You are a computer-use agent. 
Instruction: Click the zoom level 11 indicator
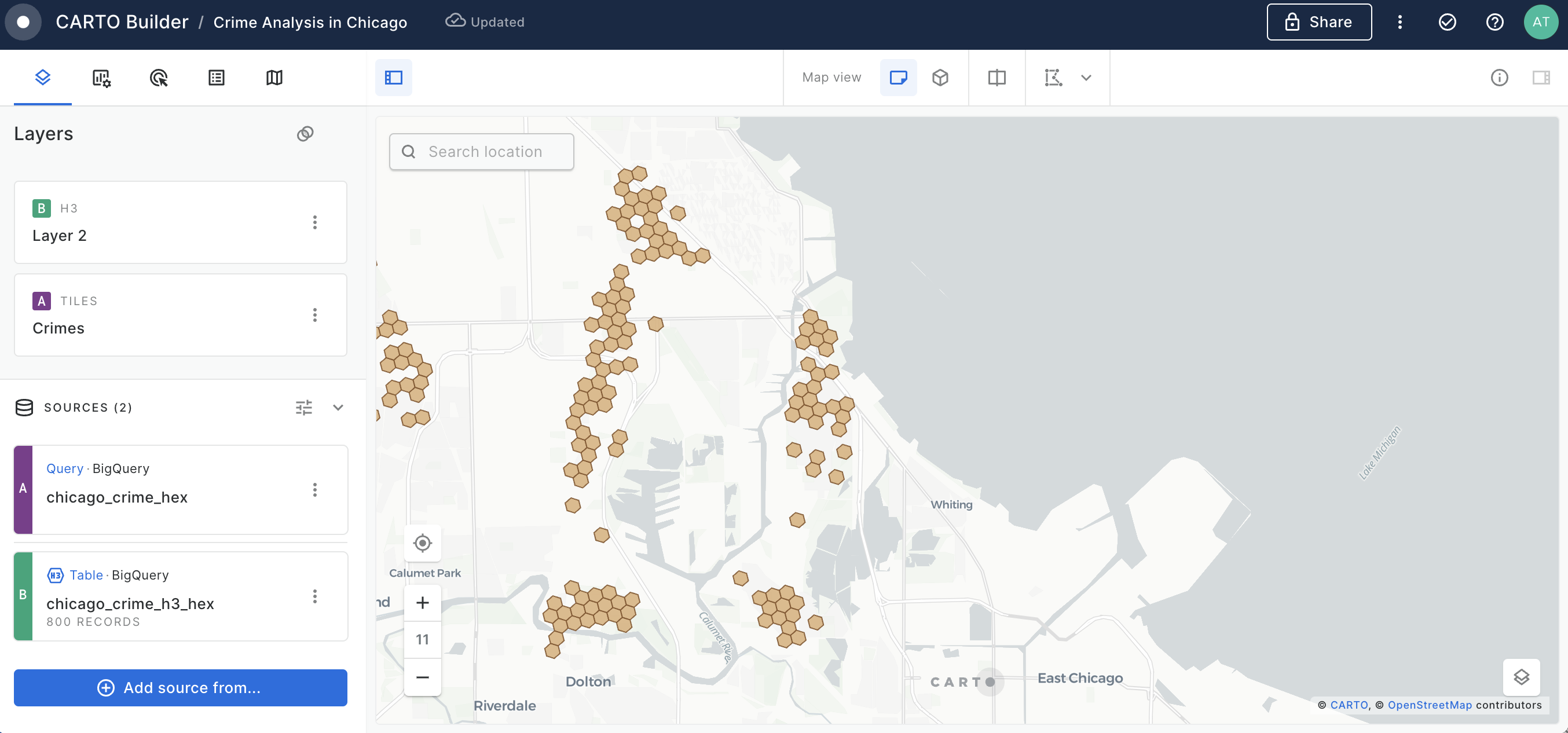423,640
